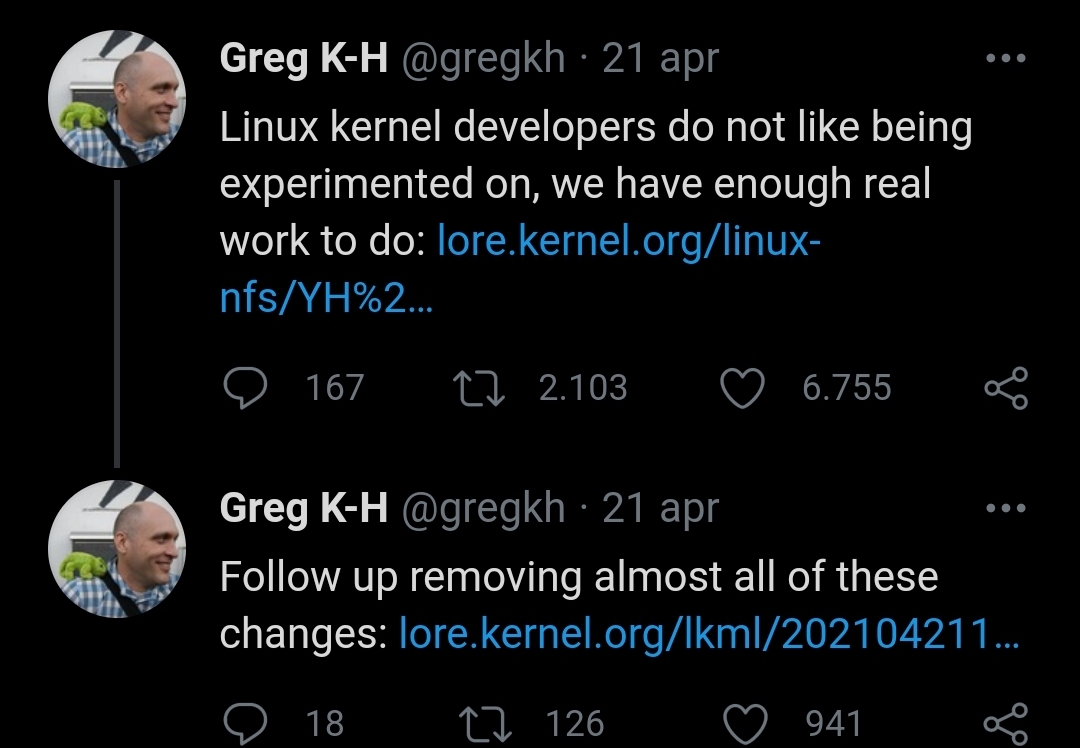Share the first tweet about Linux developers
This screenshot has width=1080, height=748.
click(x=1005, y=388)
